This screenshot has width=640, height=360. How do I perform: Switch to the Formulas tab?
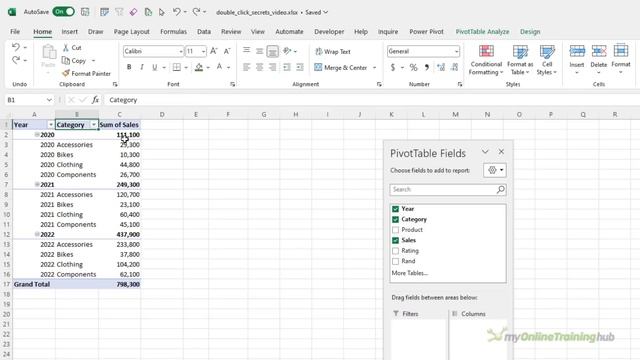pos(173,31)
